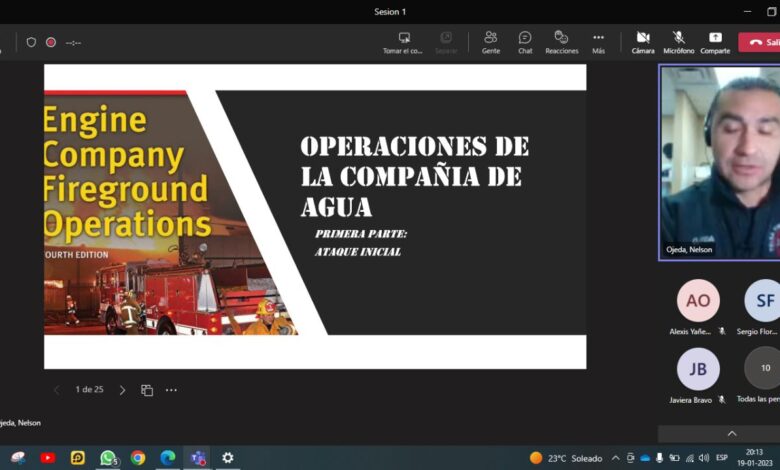780x470 pixels.
Task: Click the Meet Now tray icon
Action: pos(630,458)
